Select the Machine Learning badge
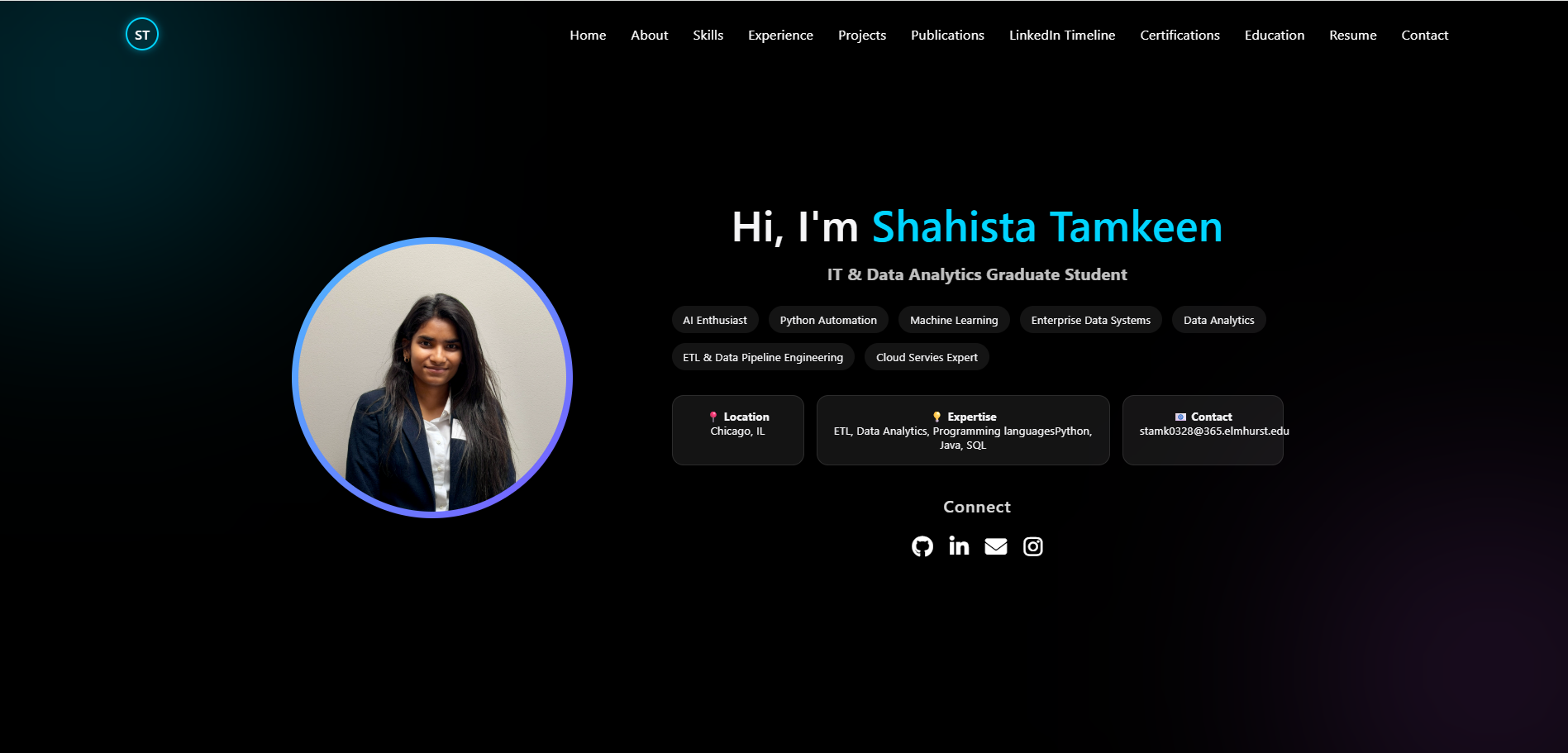The height and width of the screenshot is (753, 1568). (953, 320)
